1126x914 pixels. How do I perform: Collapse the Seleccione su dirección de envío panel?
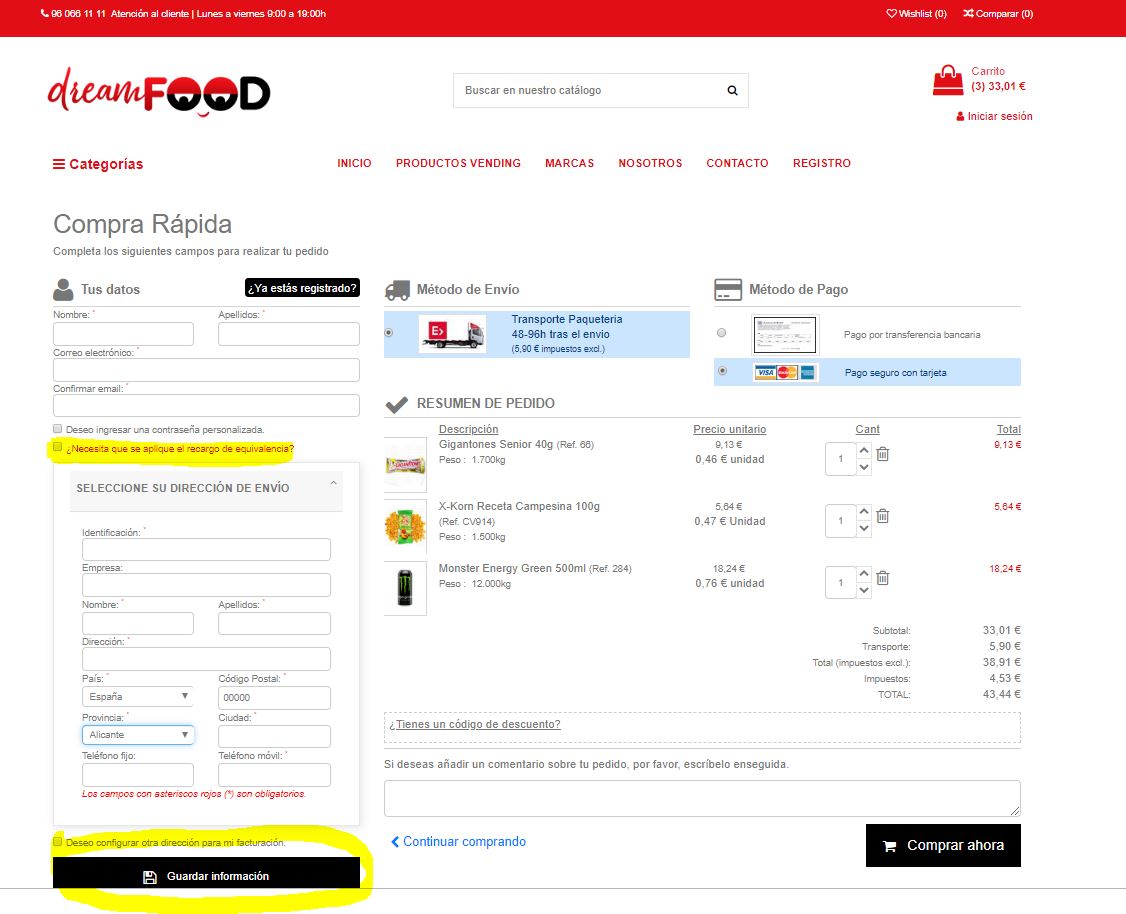(333, 483)
